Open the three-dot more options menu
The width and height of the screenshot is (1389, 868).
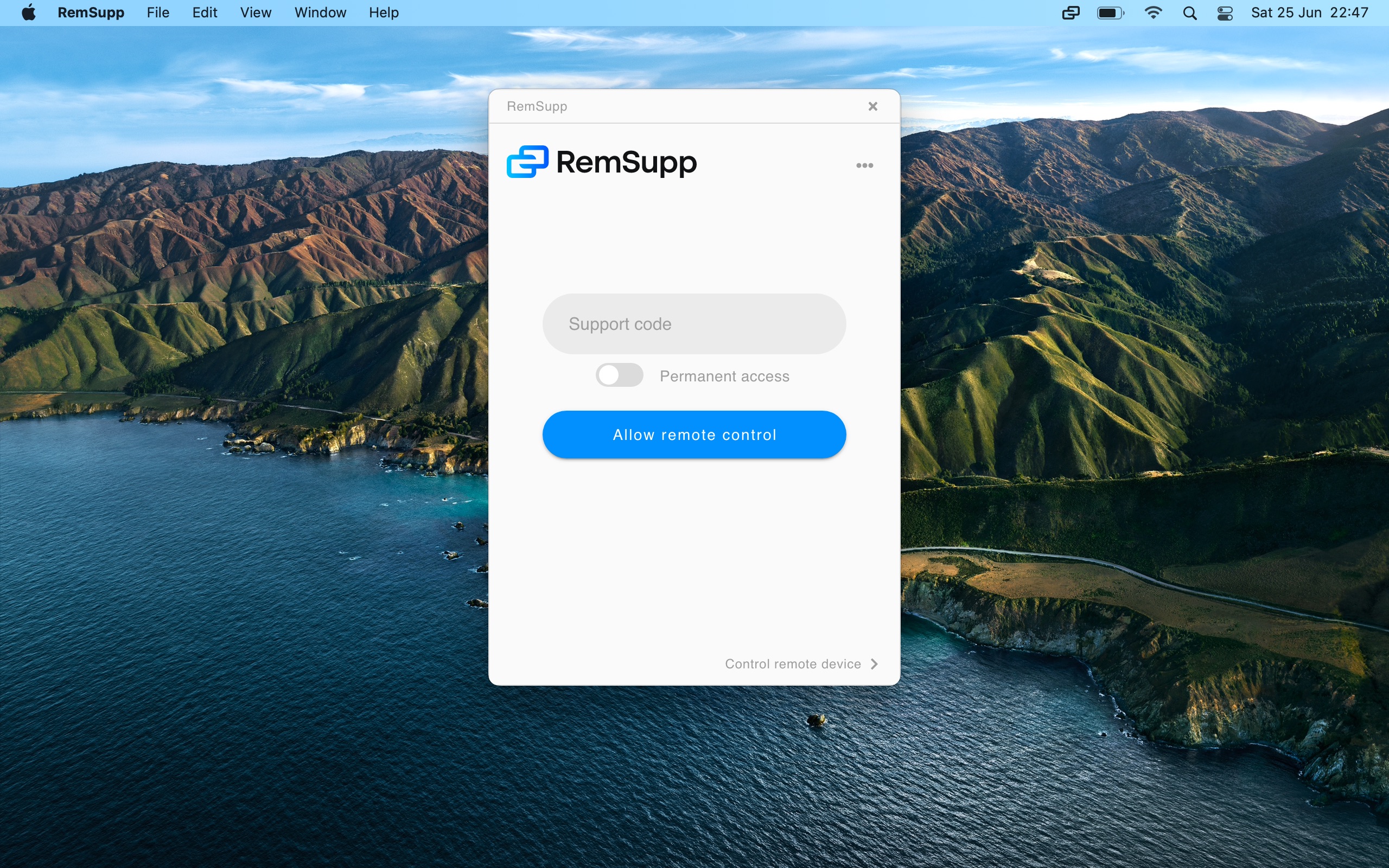pyautogui.click(x=864, y=165)
